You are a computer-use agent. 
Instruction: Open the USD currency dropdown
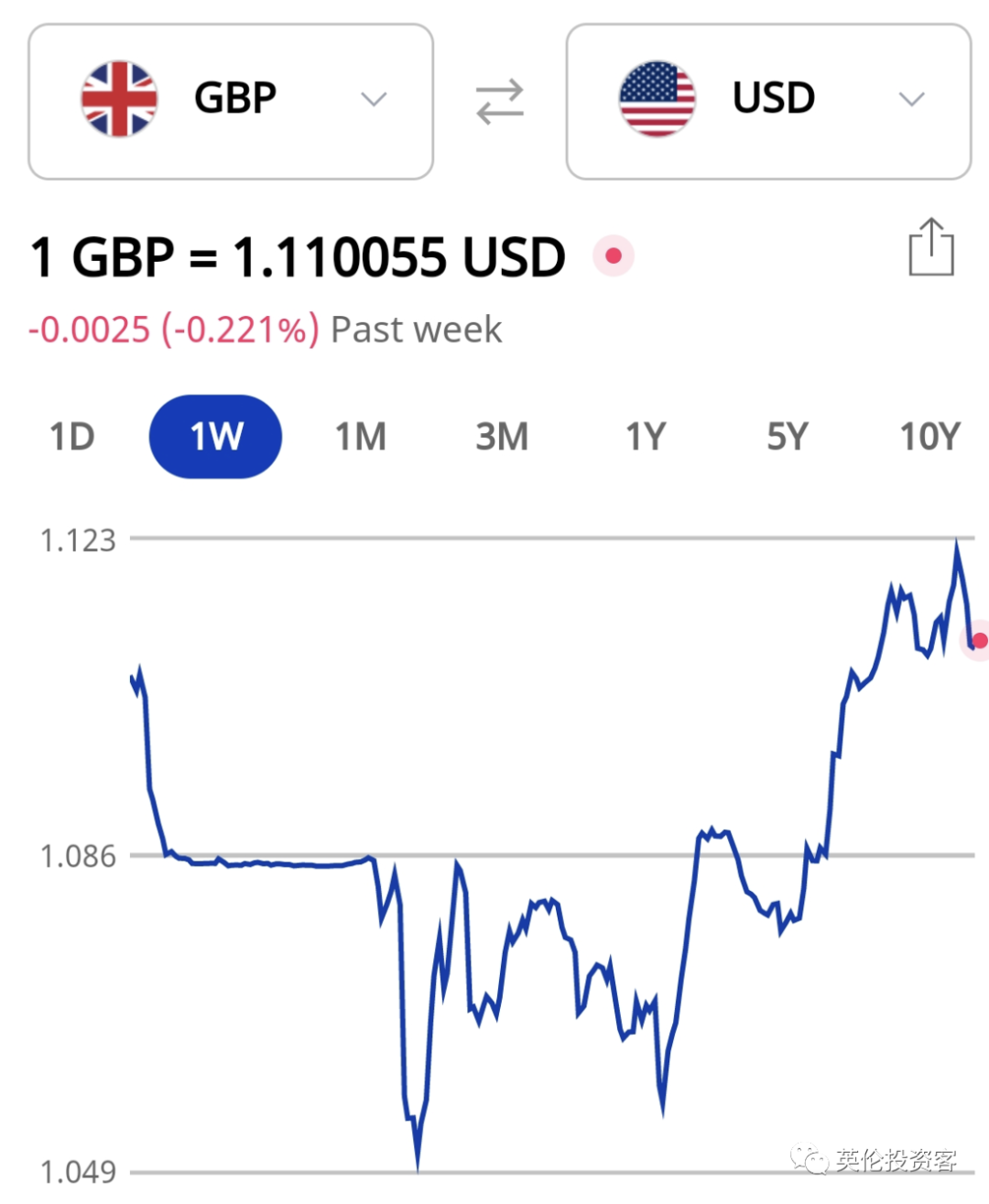click(x=768, y=102)
